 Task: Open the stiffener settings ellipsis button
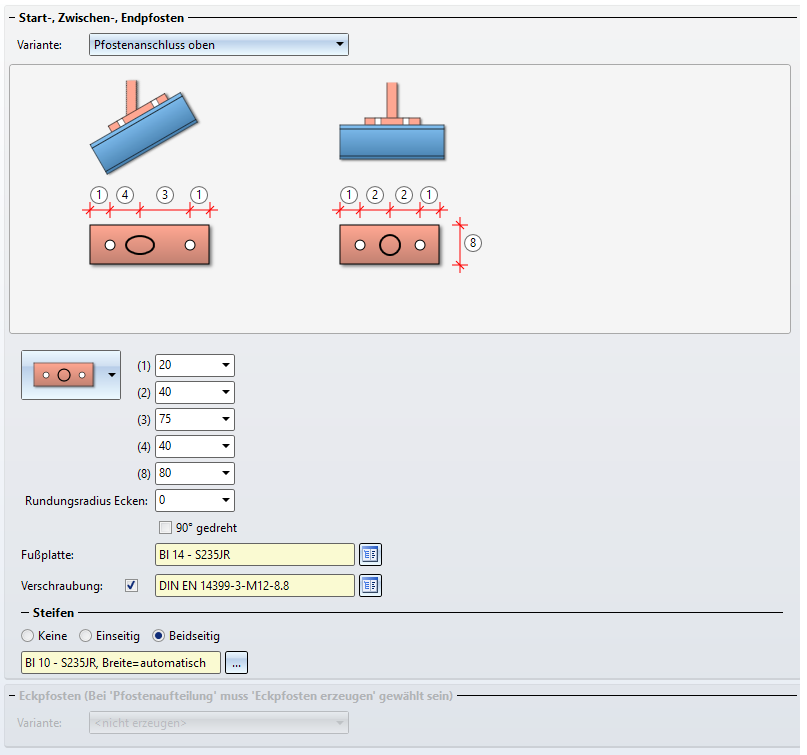pyautogui.click(x=236, y=662)
